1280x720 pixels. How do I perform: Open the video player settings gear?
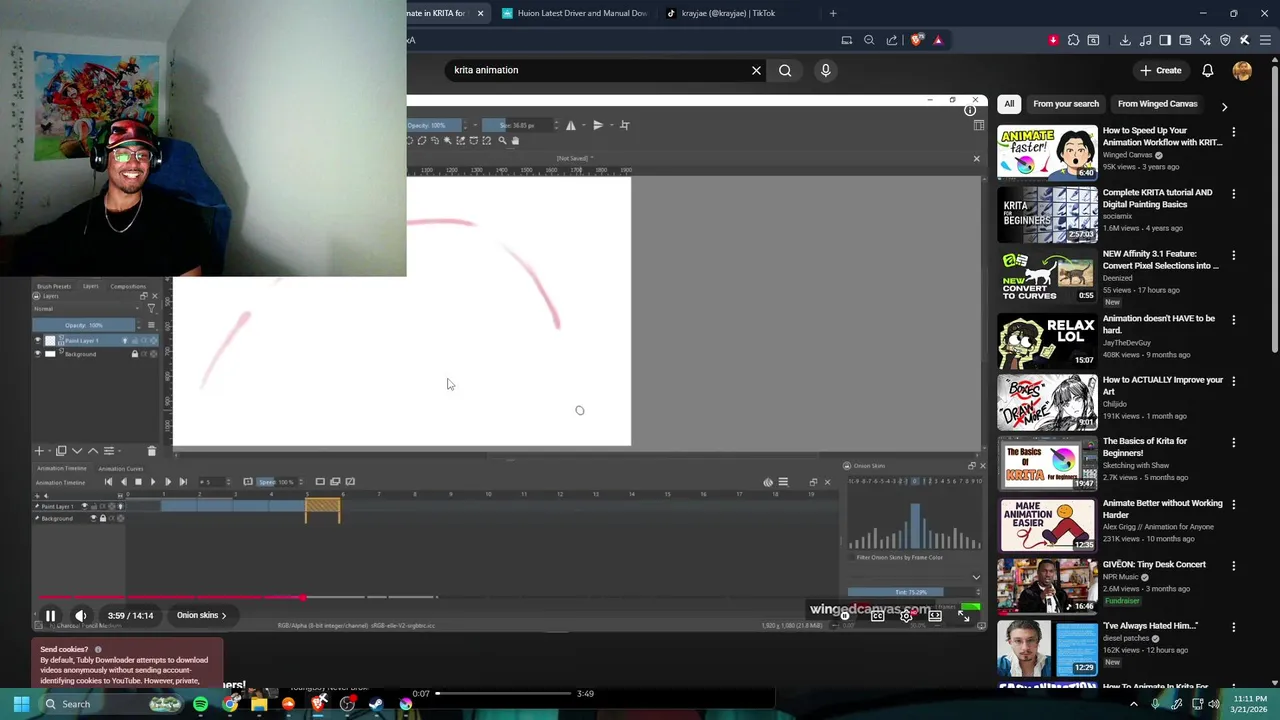point(906,616)
